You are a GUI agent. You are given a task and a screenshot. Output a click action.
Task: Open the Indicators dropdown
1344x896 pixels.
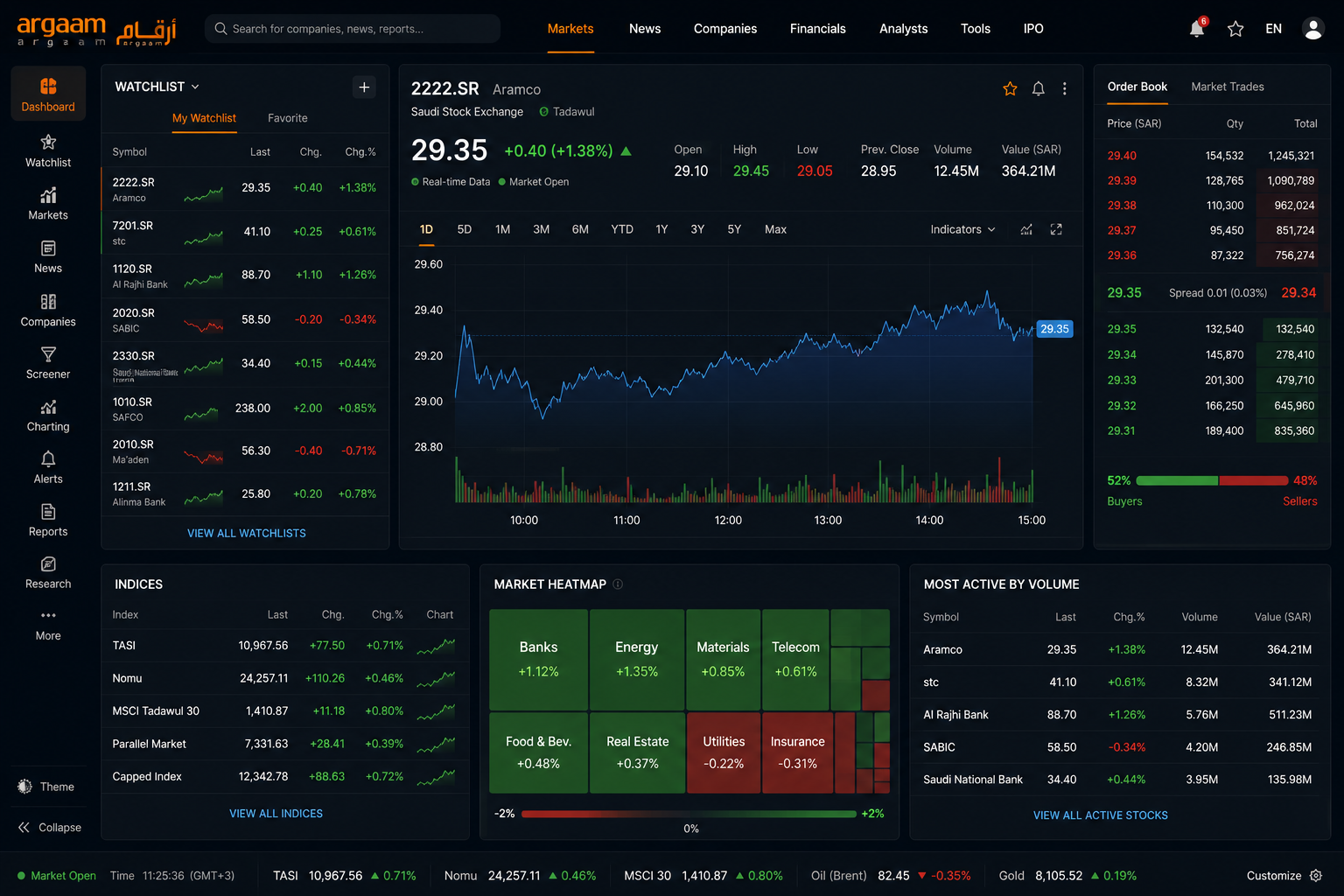pos(962,229)
